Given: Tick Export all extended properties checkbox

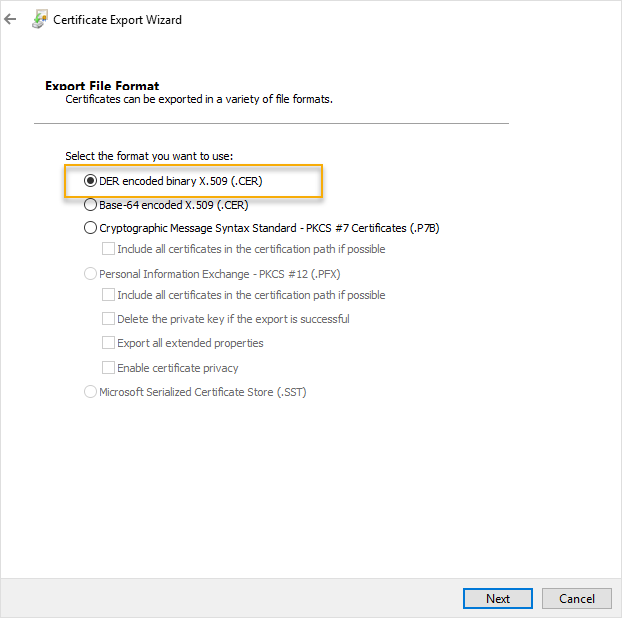Looking at the screenshot, I should [108, 343].
